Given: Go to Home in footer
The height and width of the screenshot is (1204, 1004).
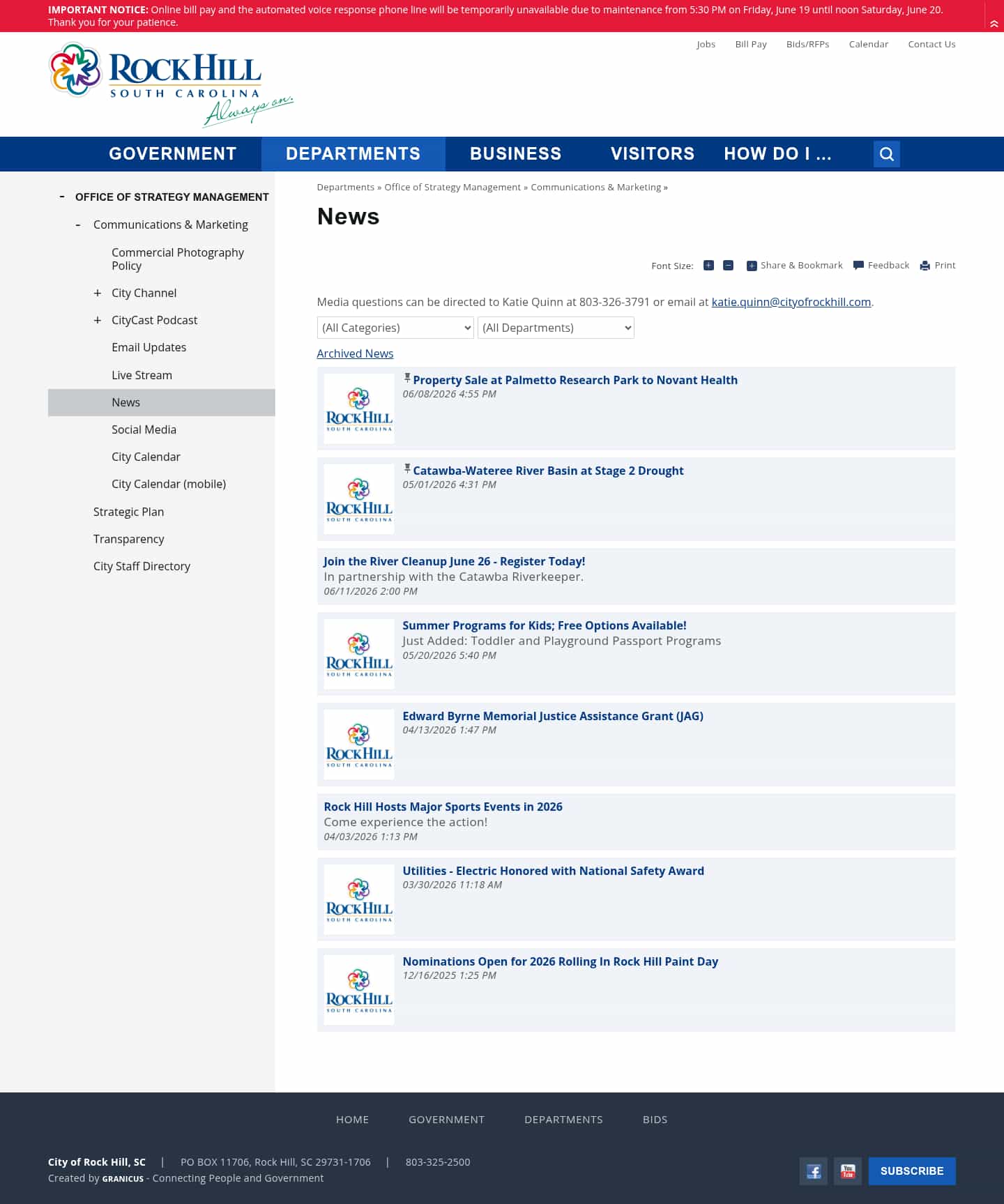Looking at the screenshot, I should click(x=352, y=1120).
